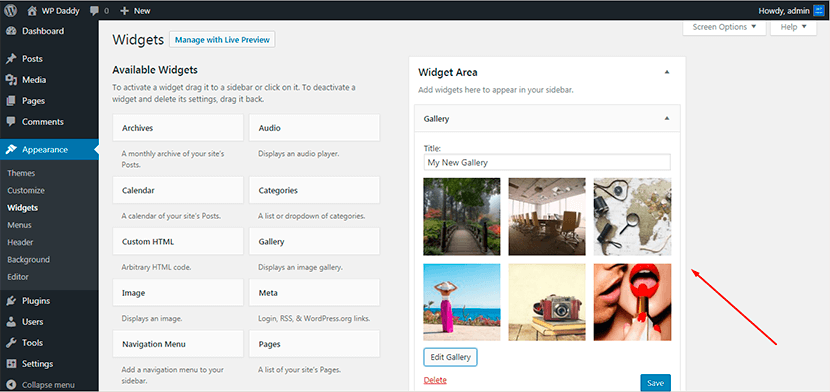Click the WordPress logo icon
Image resolution: width=830 pixels, height=392 pixels.
click(x=11, y=10)
